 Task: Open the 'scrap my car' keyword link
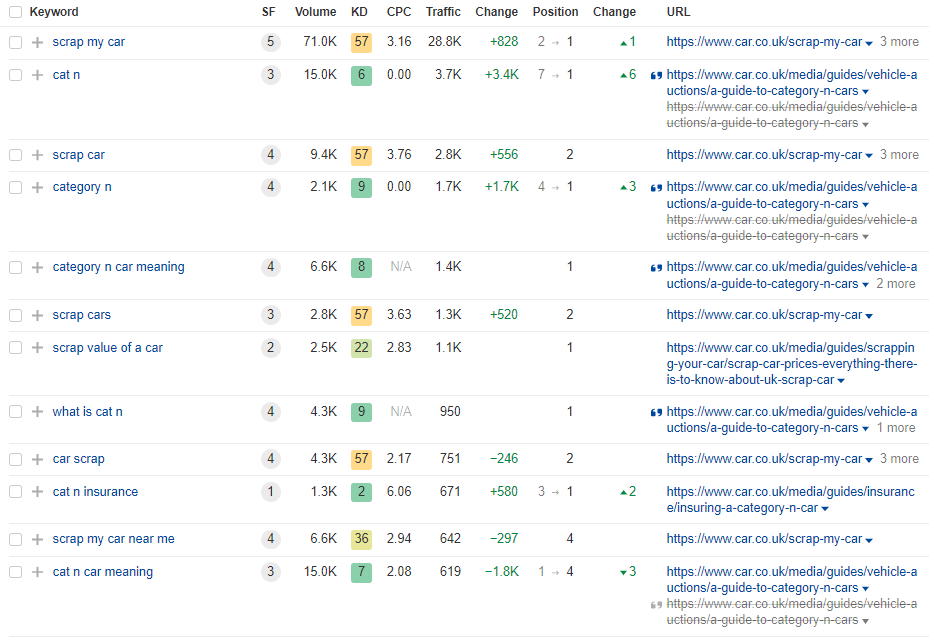click(88, 42)
